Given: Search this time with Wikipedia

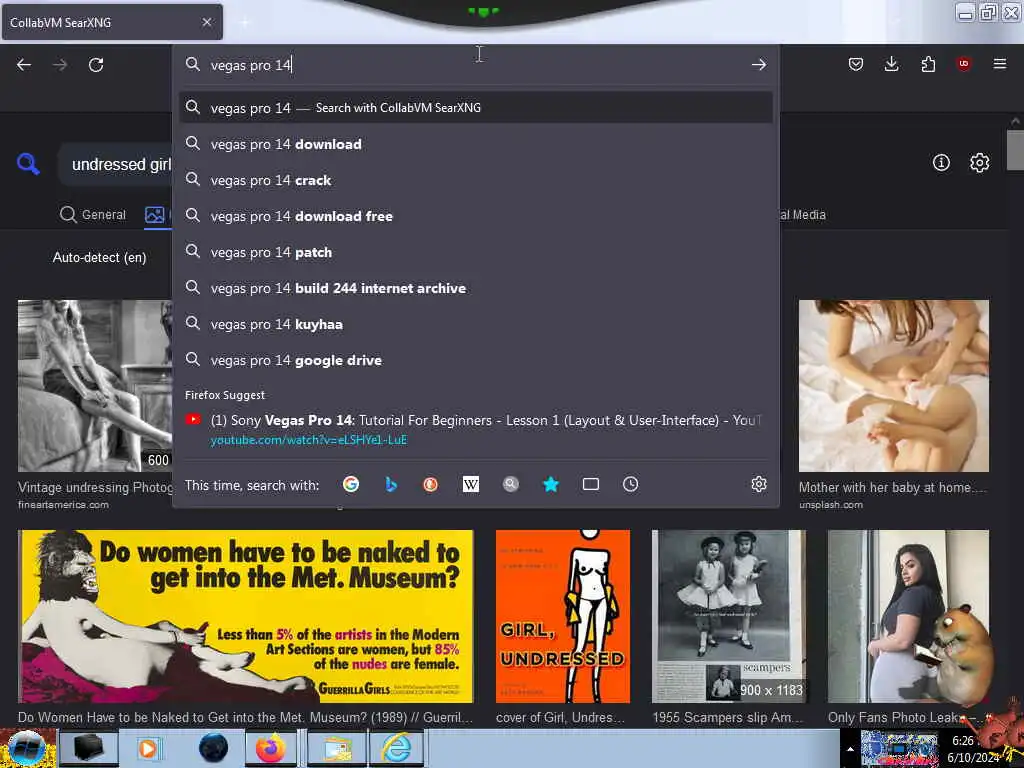Looking at the screenshot, I should click(470, 484).
